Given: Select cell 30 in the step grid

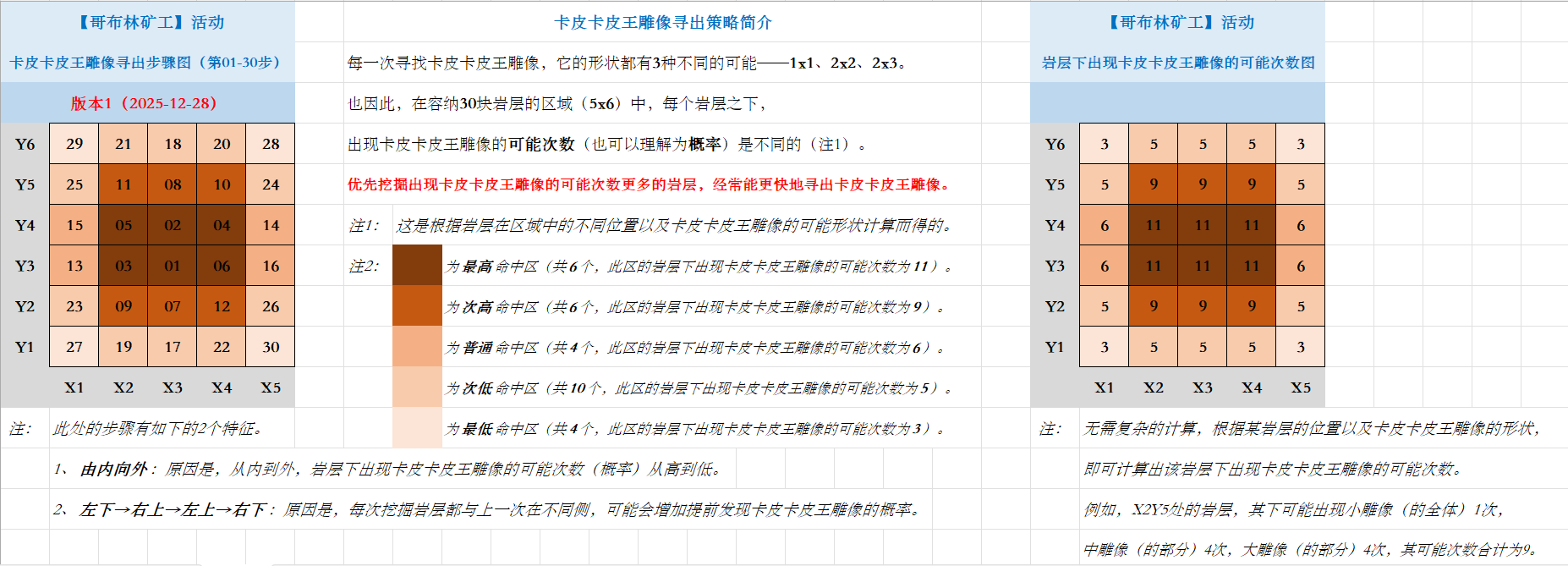Looking at the screenshot, I should pos(271,347).
